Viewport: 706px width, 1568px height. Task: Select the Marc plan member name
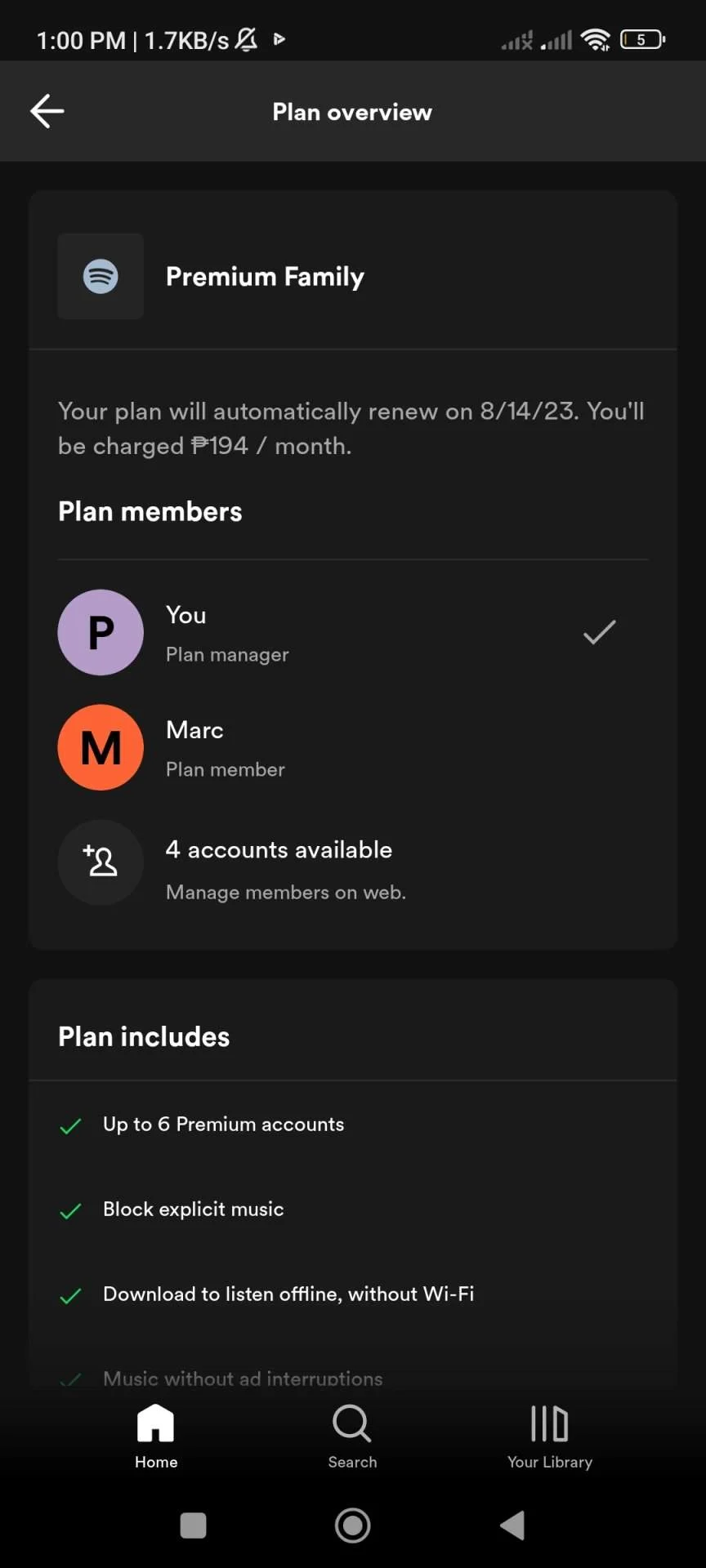point(194,729)
